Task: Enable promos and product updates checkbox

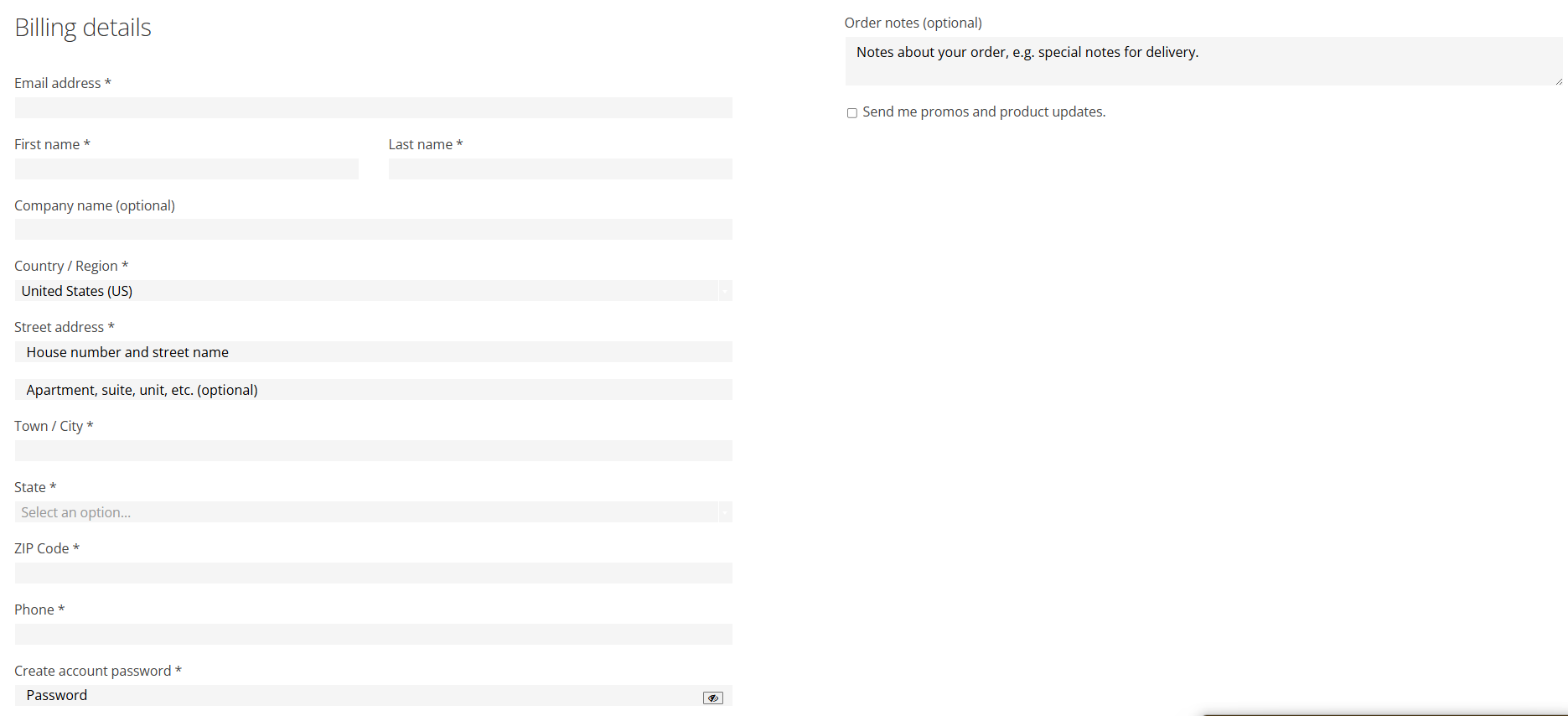Action: pyautogui.click(x=851, y=113)
